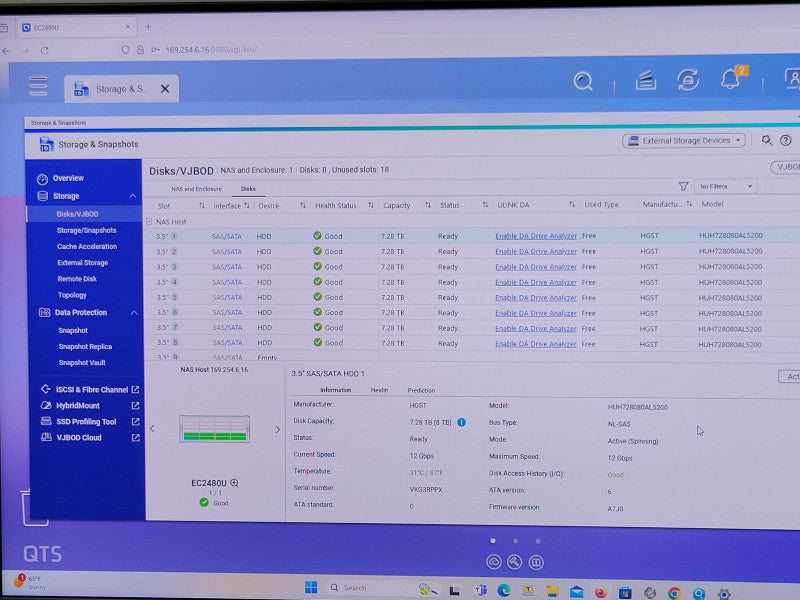Open Snapshot Vault in the sidebar

tap(82, 363)
